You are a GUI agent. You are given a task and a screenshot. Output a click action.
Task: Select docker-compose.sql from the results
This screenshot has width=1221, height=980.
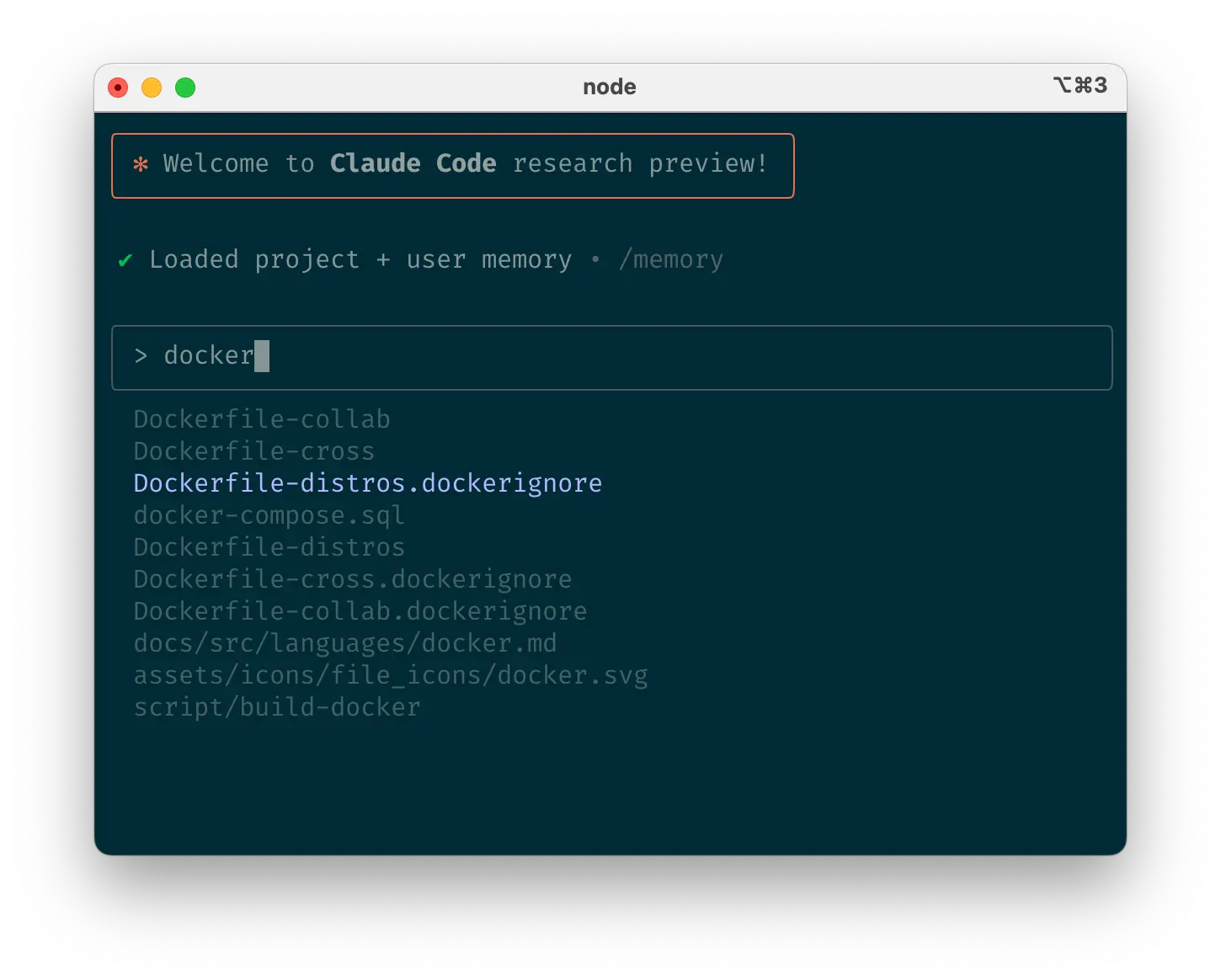coord(268,514)
